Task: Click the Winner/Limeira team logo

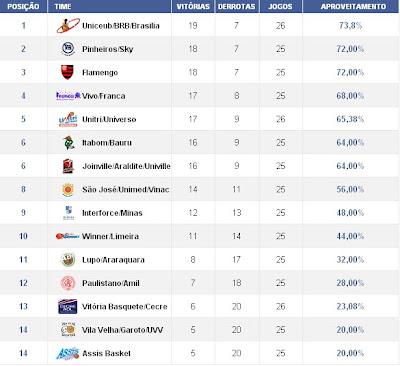Action: tap(68, 236)
